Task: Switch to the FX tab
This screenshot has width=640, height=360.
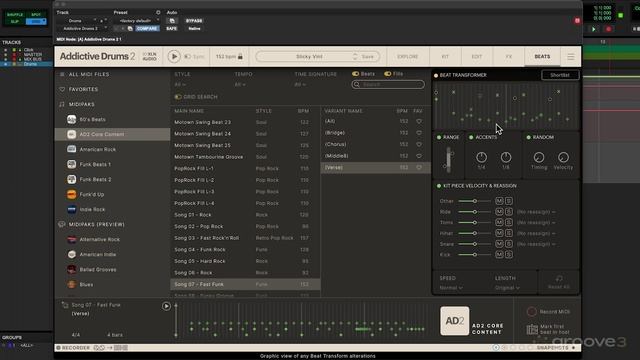Action: coord(509,57)
